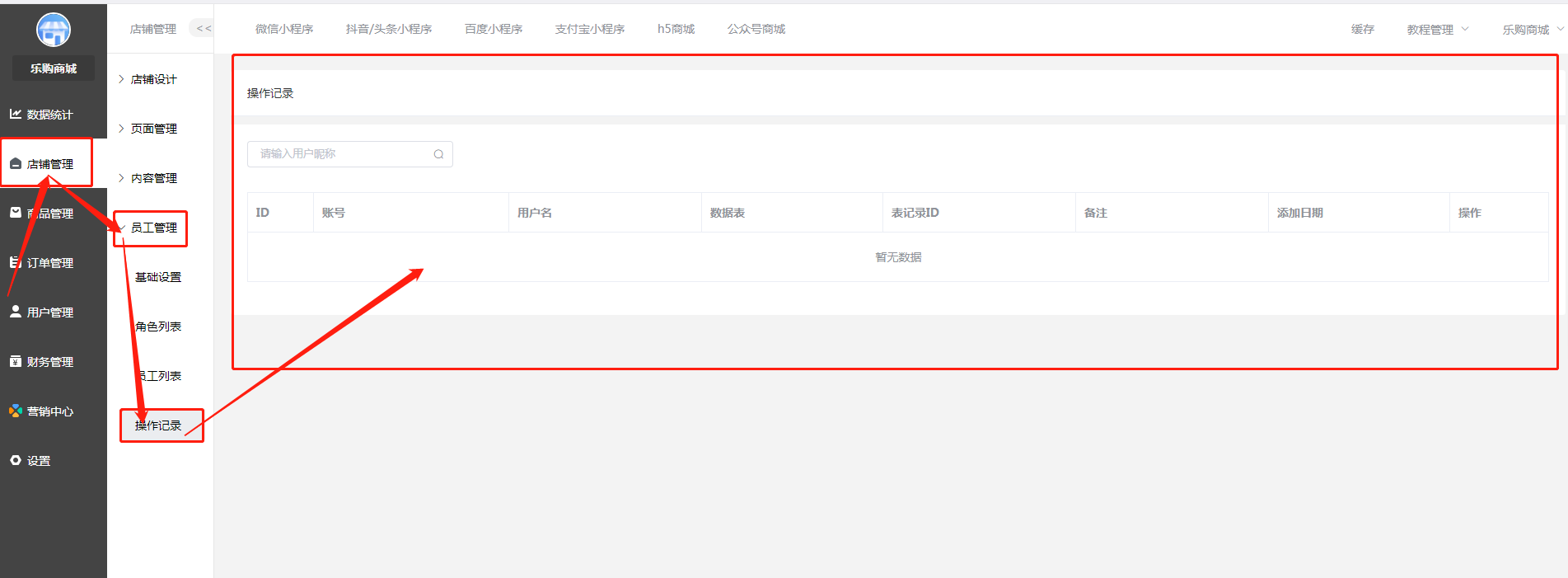Click 乐购商城 name under logo

click(54, 68)
